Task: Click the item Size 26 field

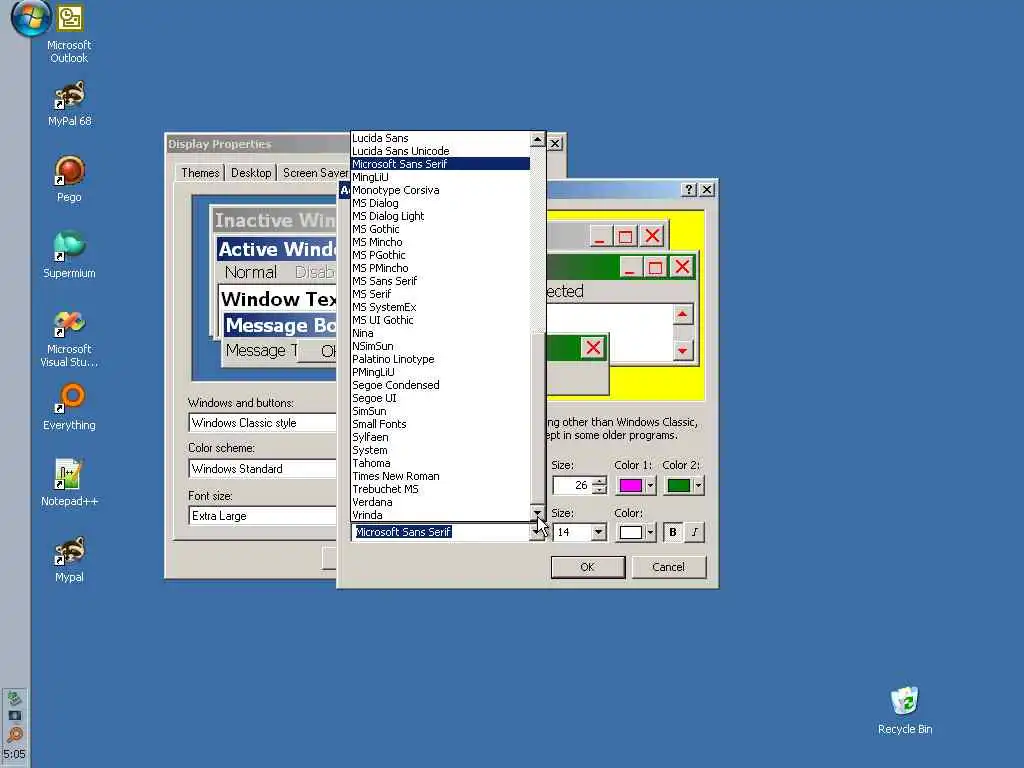Action: (572, 485)
